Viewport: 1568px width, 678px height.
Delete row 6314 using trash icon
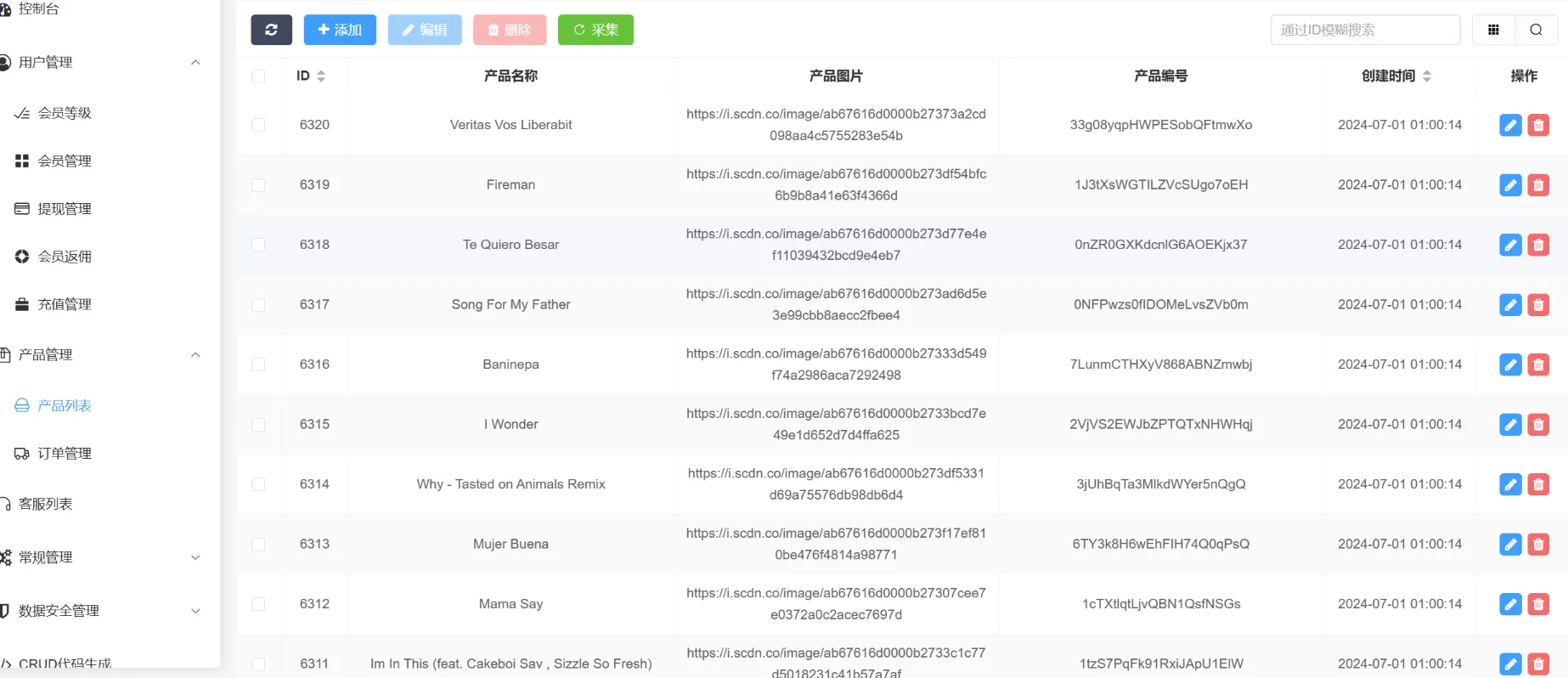click(x=1537, y=484)
